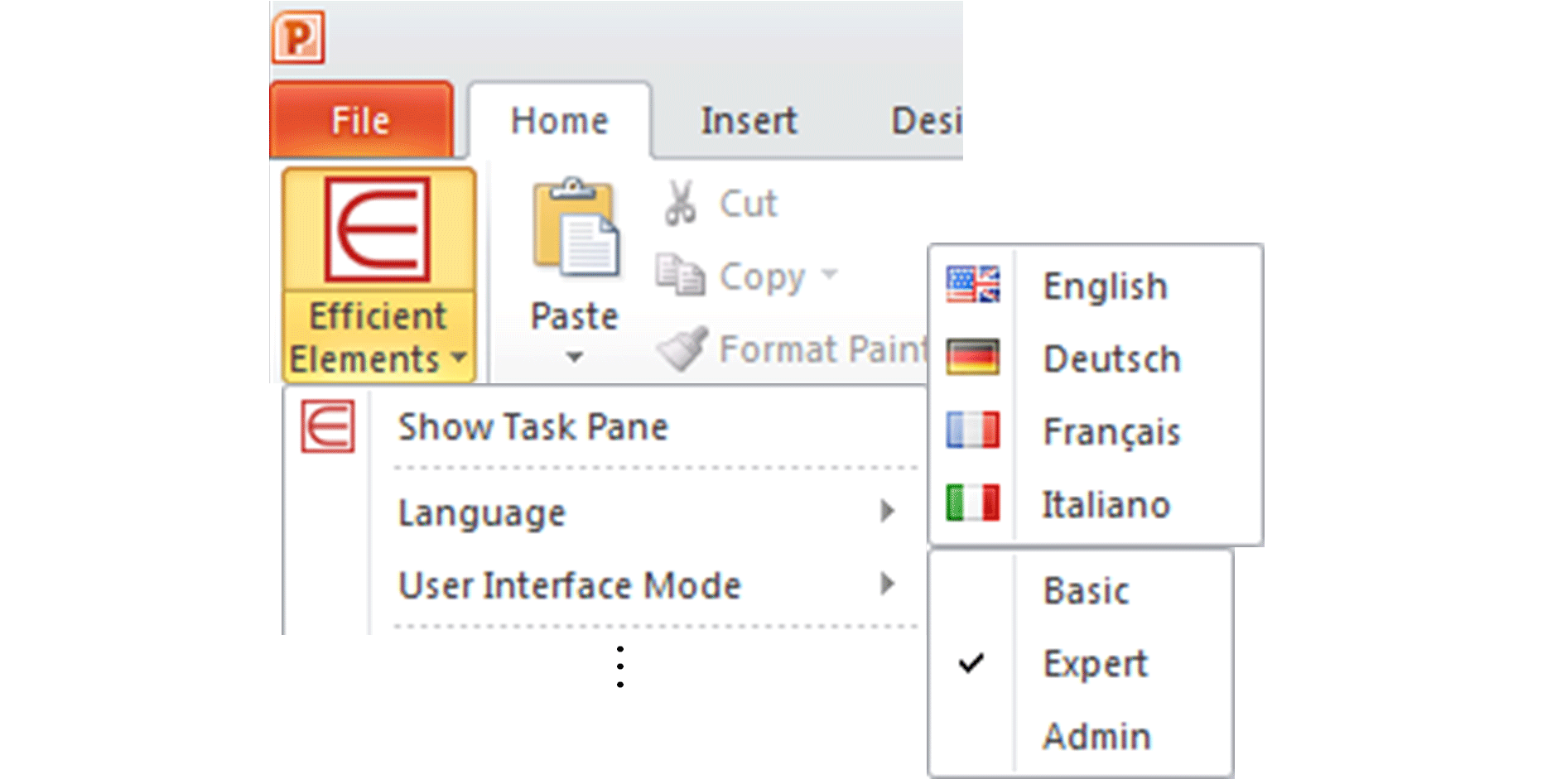The width and height of the screenshot is (1542, 784).
Task: Choose the English flag icon
Action: [973, 285]
